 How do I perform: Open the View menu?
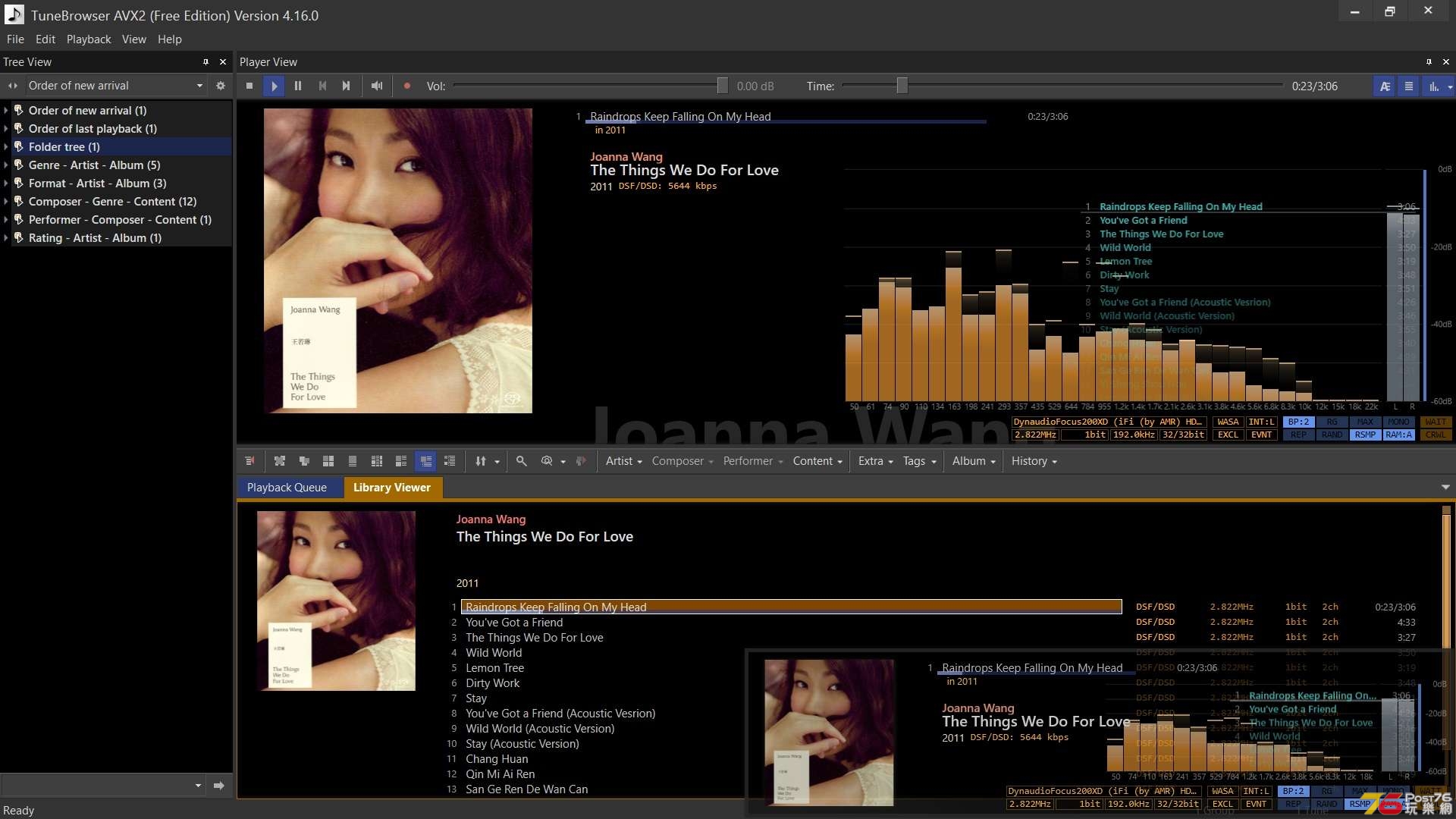coord(134,39)
